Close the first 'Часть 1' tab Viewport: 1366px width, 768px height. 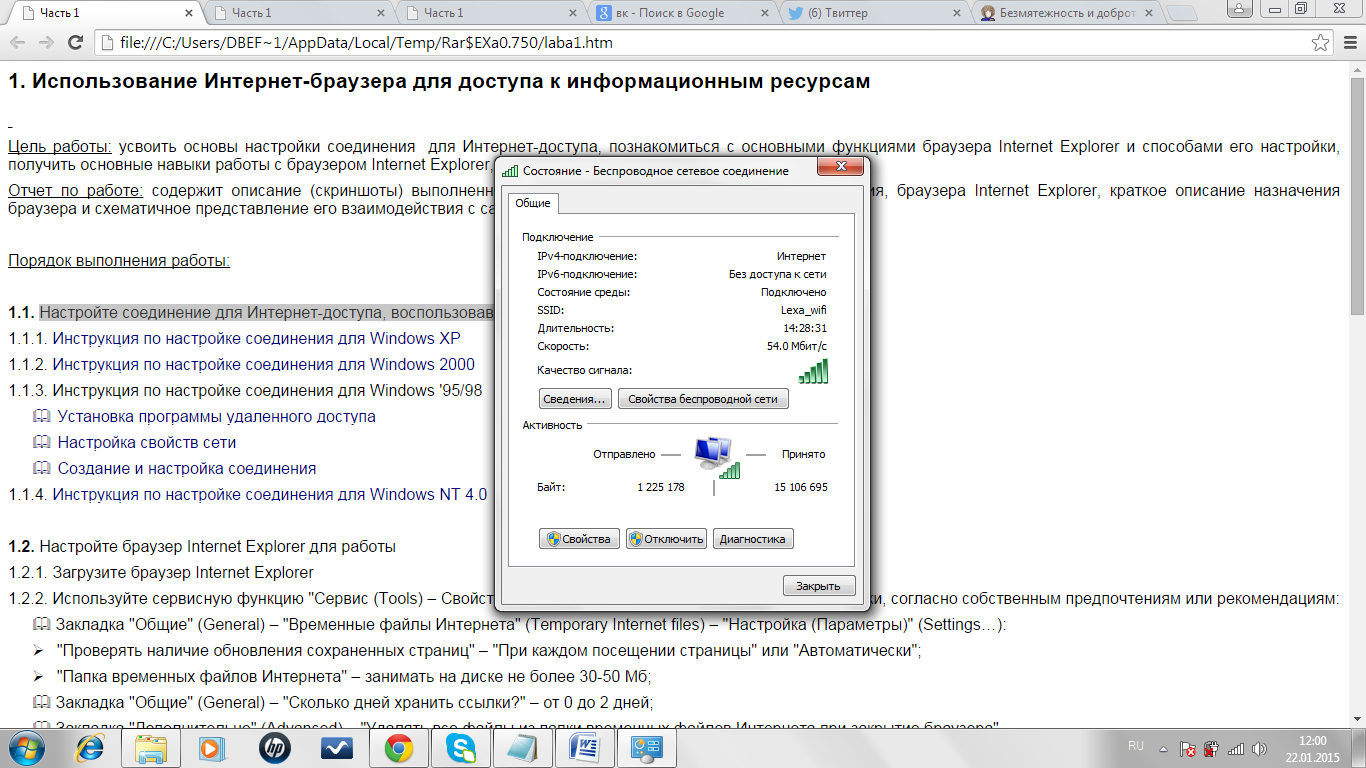coord(189,13)
